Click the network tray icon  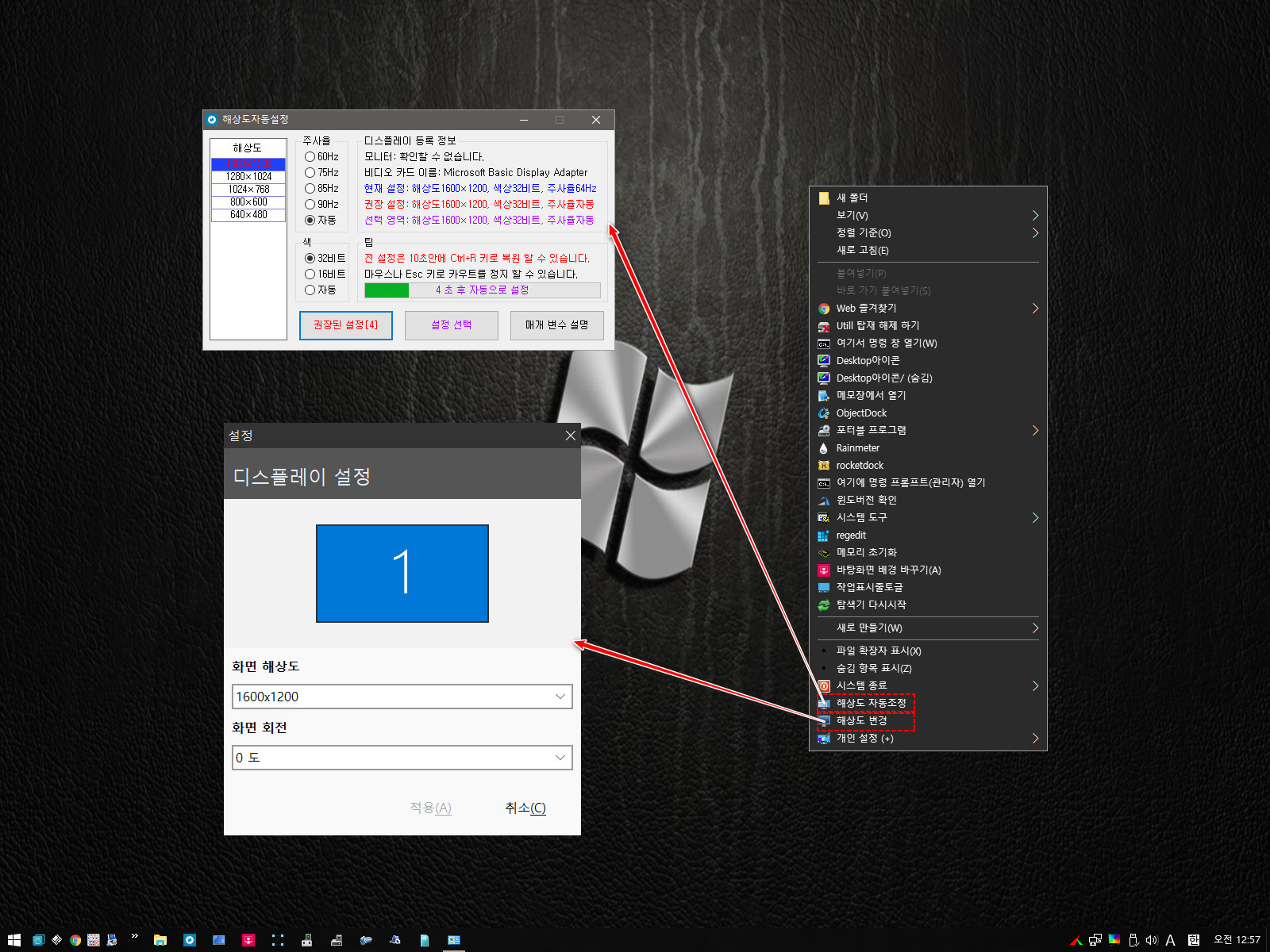[1095, 940]
